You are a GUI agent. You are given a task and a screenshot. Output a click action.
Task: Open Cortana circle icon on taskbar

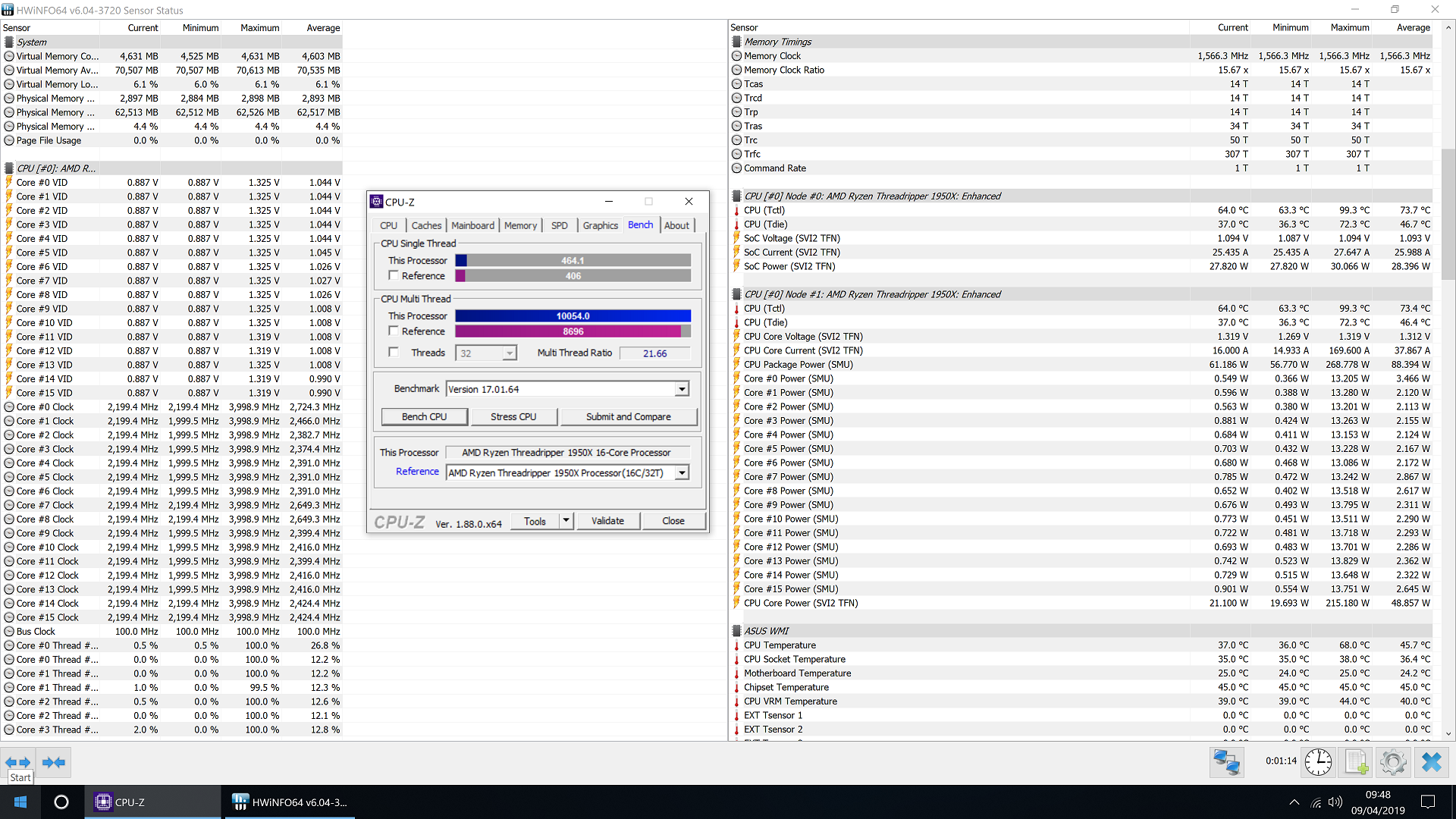point(61,802)
